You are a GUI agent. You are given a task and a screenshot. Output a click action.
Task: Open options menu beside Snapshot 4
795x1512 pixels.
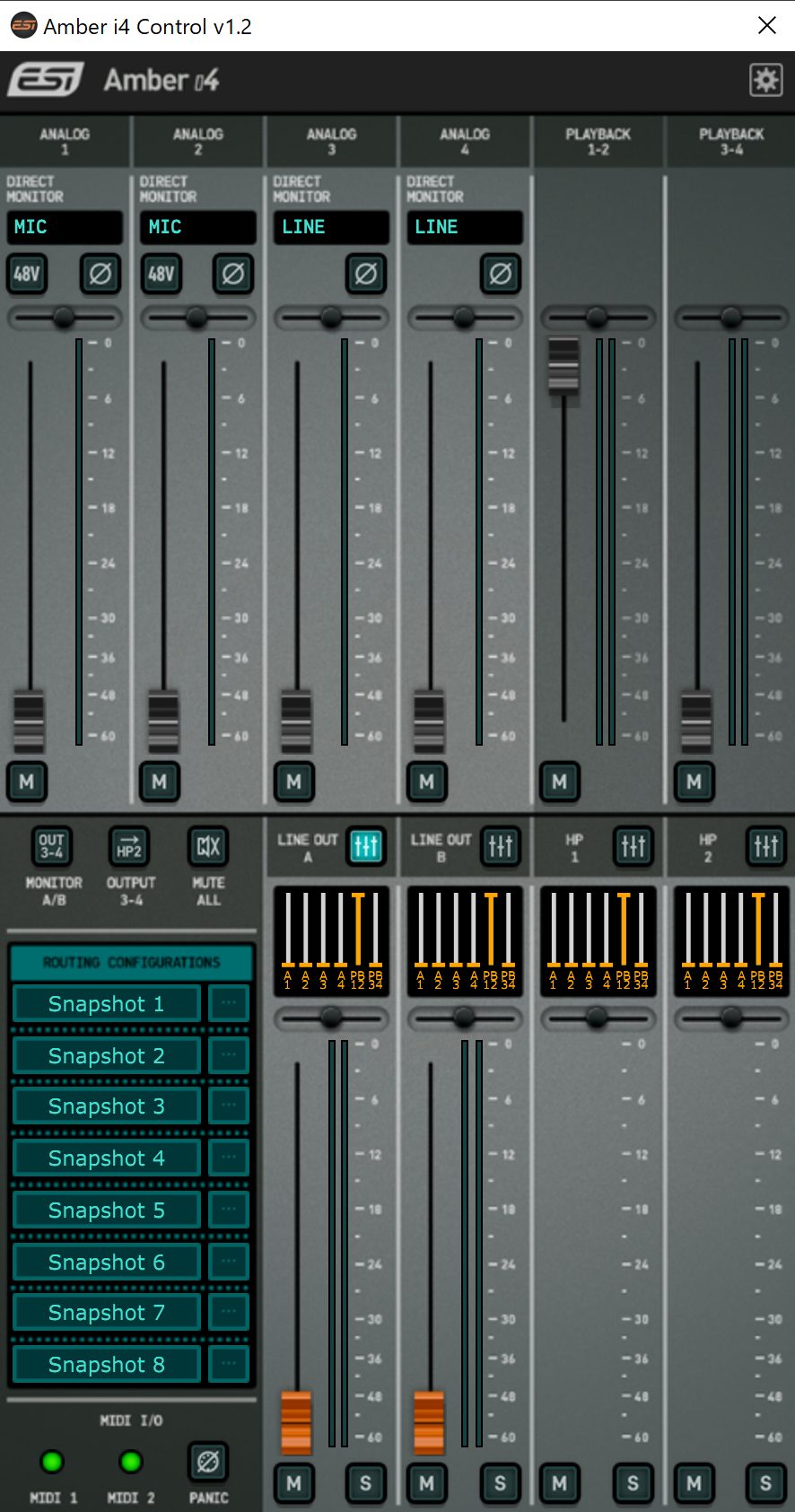pos(229,1158)
